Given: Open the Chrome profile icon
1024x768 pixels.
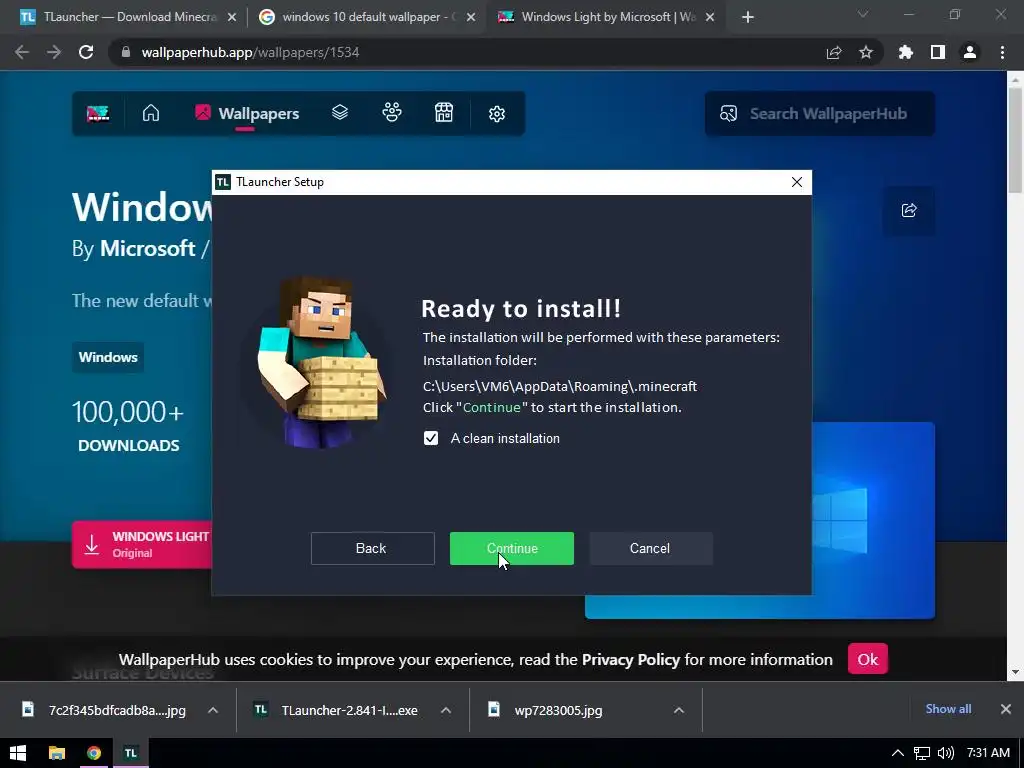Looking at the screenshot, I should (x=970, y=52).
